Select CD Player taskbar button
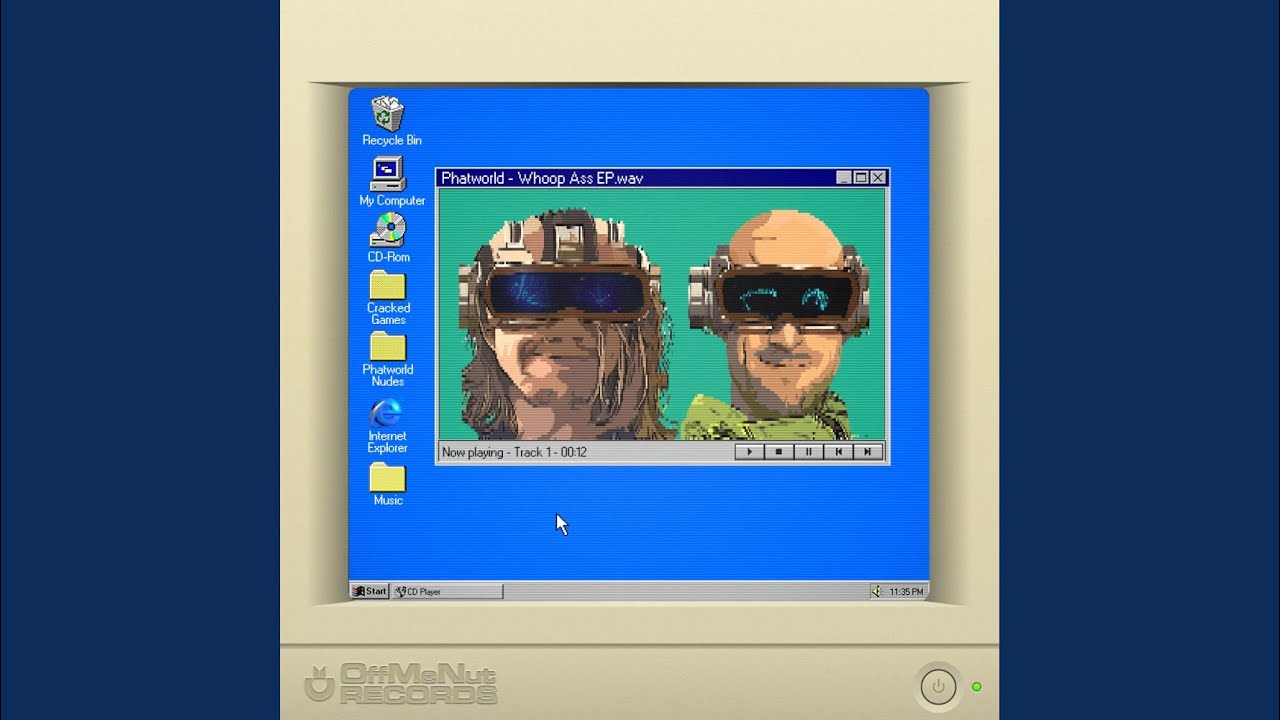The height and width of the screenshot is (720, 1280). 447,592
